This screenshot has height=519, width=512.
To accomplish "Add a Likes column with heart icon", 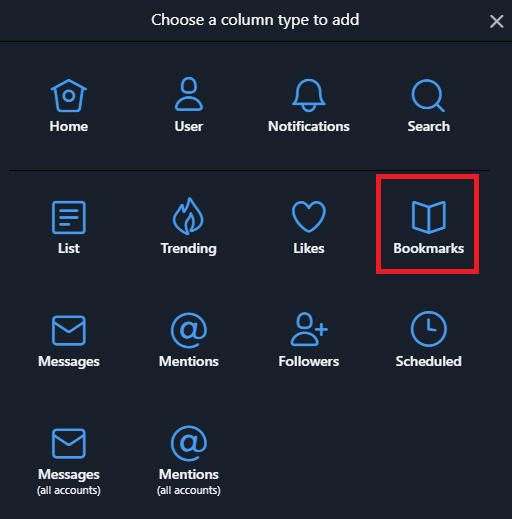I will coord(309,217).
